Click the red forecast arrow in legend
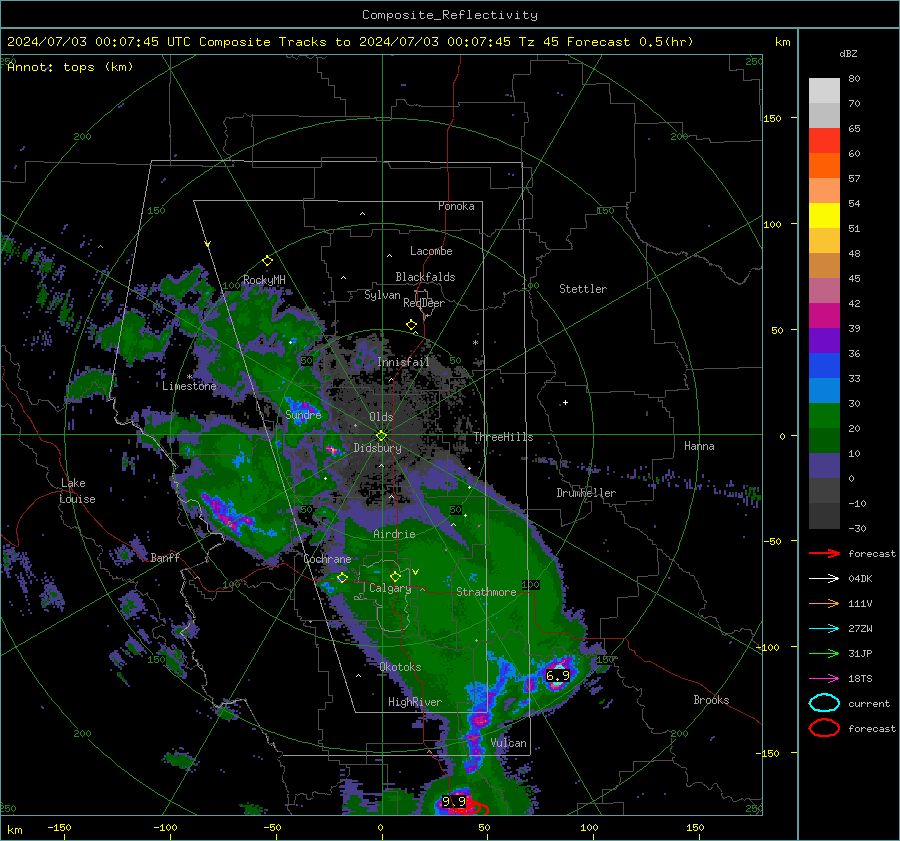Screen dimensions: 900x841 824,553
